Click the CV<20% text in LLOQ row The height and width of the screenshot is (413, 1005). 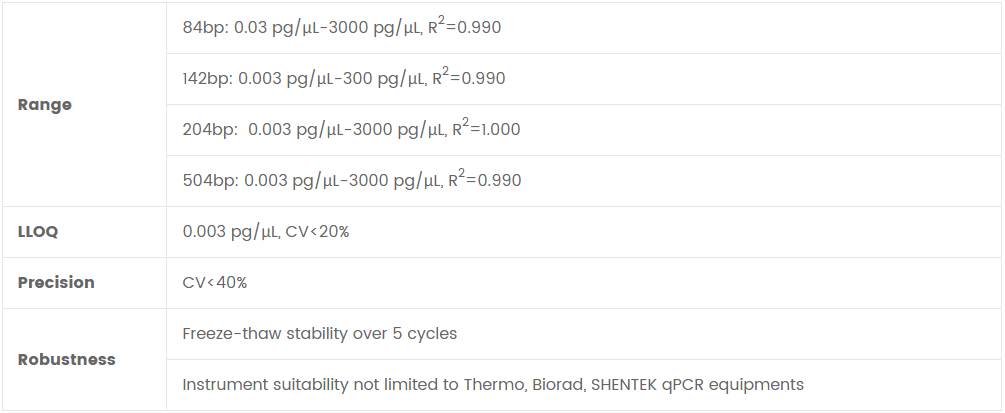(x=318, y=232)
